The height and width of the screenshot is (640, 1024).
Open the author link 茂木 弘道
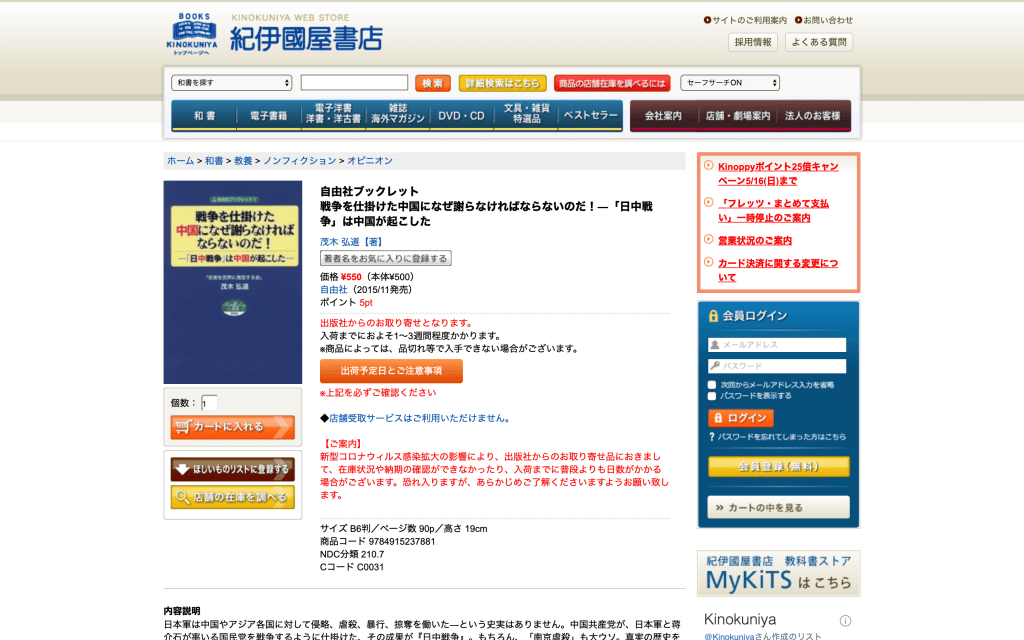[x=339, y=242]
